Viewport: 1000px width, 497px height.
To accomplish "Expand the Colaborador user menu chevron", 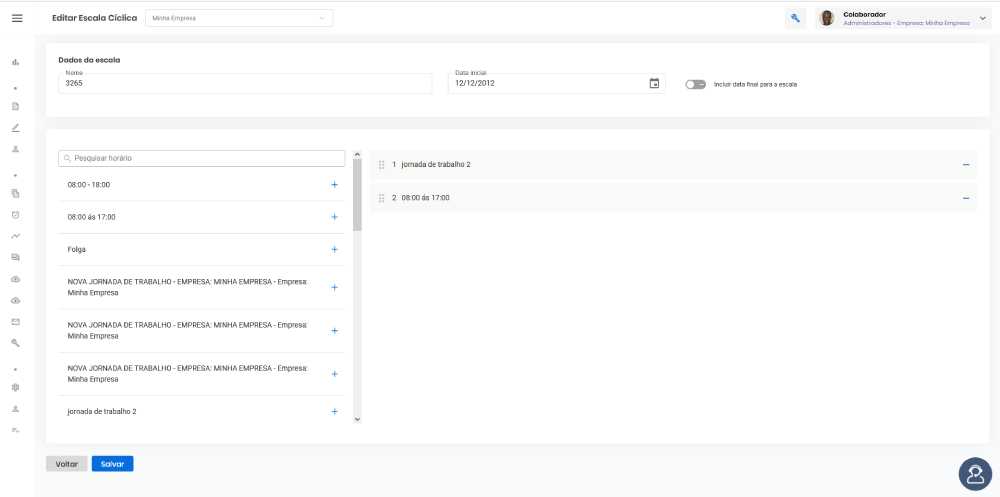I will coord(982,19).
